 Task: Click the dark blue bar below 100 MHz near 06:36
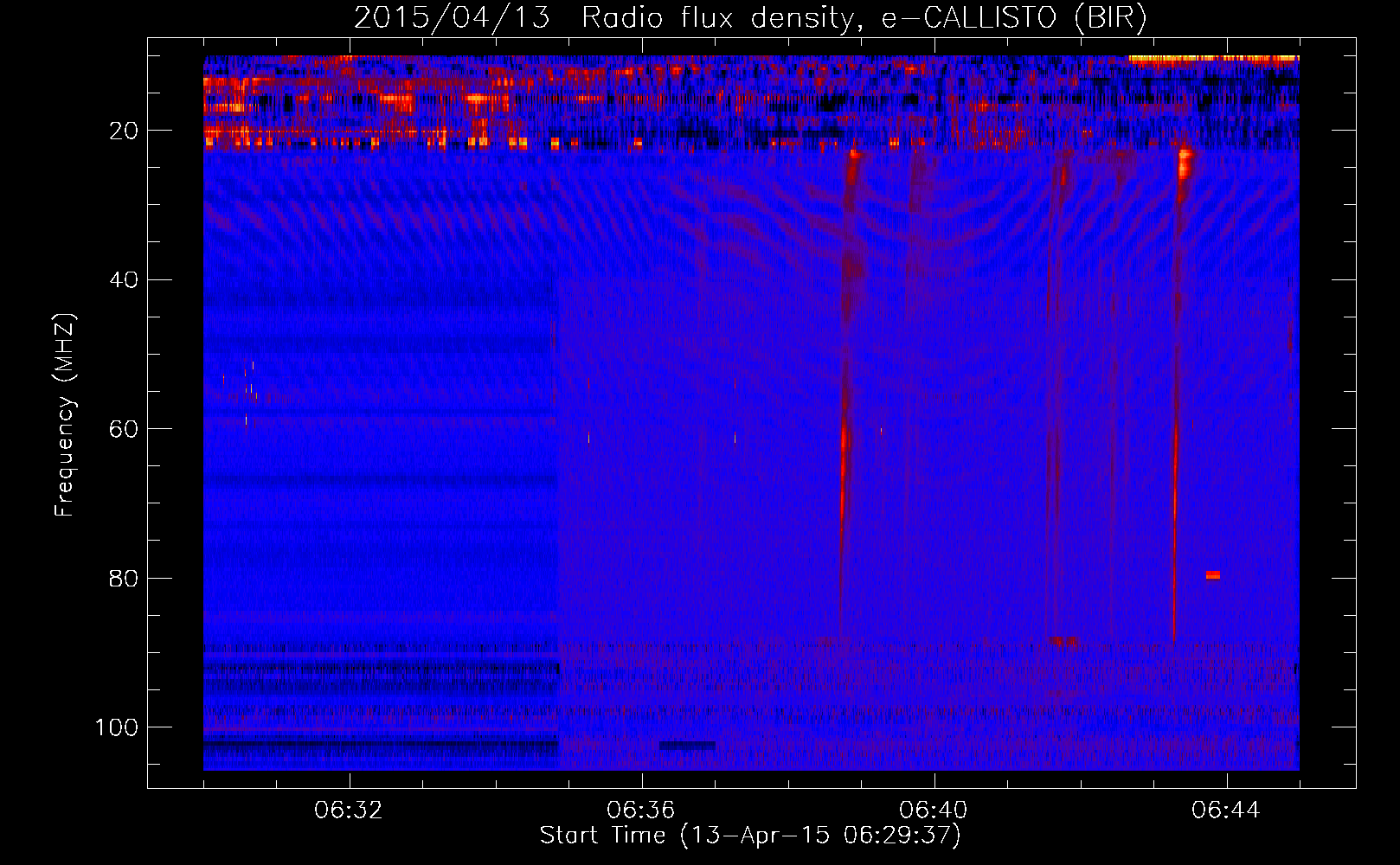[687, 745]
